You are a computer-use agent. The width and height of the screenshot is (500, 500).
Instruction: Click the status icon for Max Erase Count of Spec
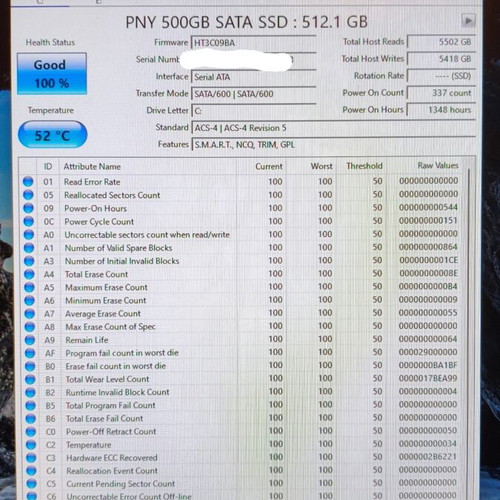[30, 327]
